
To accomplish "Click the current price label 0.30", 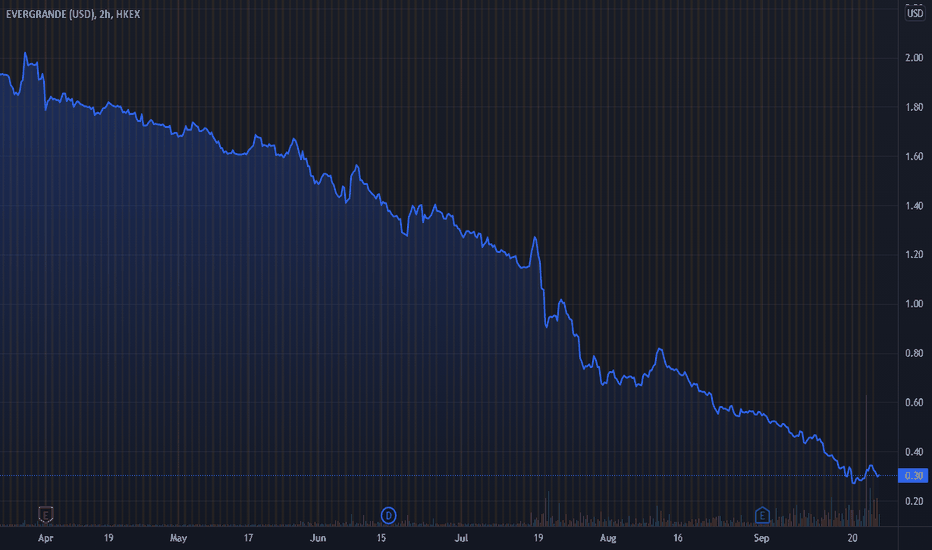I will [x=913, y=476].
